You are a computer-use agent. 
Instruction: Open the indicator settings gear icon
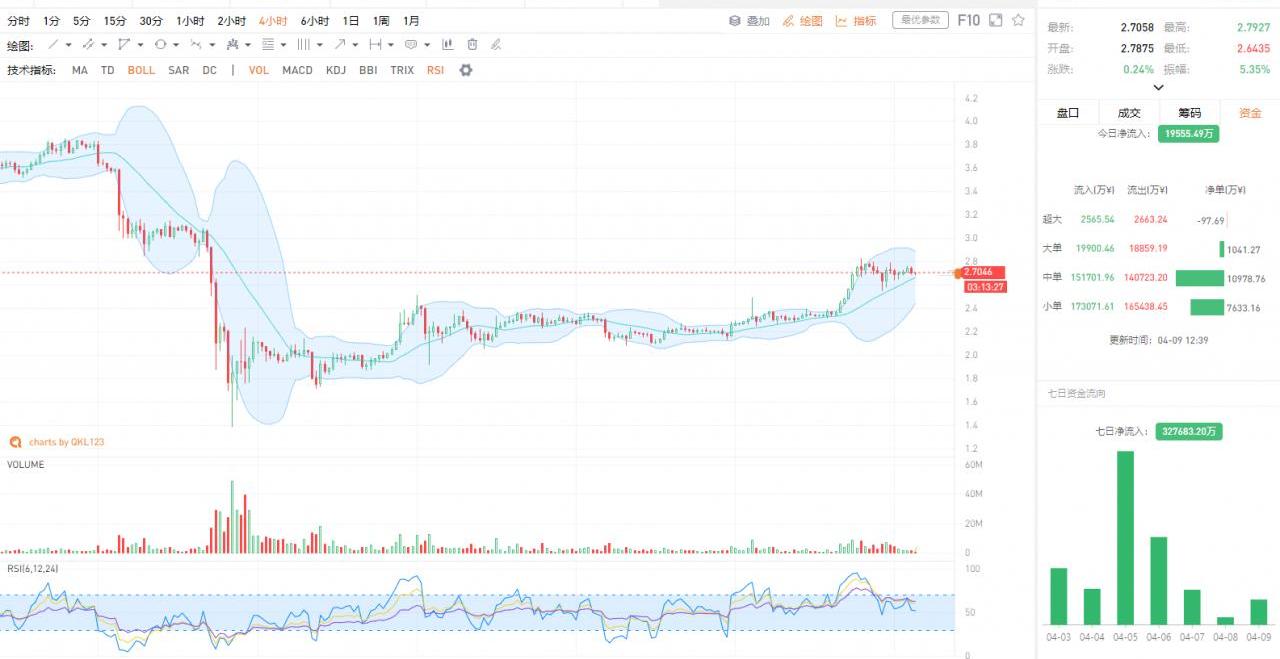[x=465, y=70]
